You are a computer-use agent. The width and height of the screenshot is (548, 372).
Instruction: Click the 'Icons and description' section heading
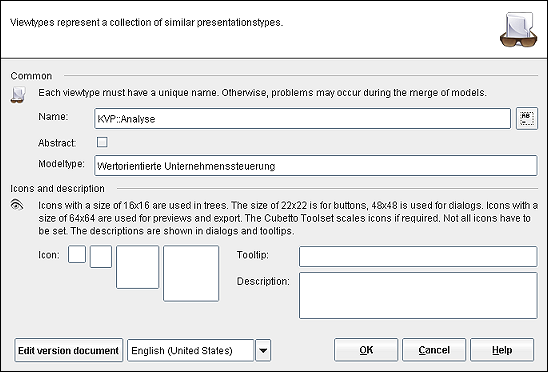pos(57,188)
